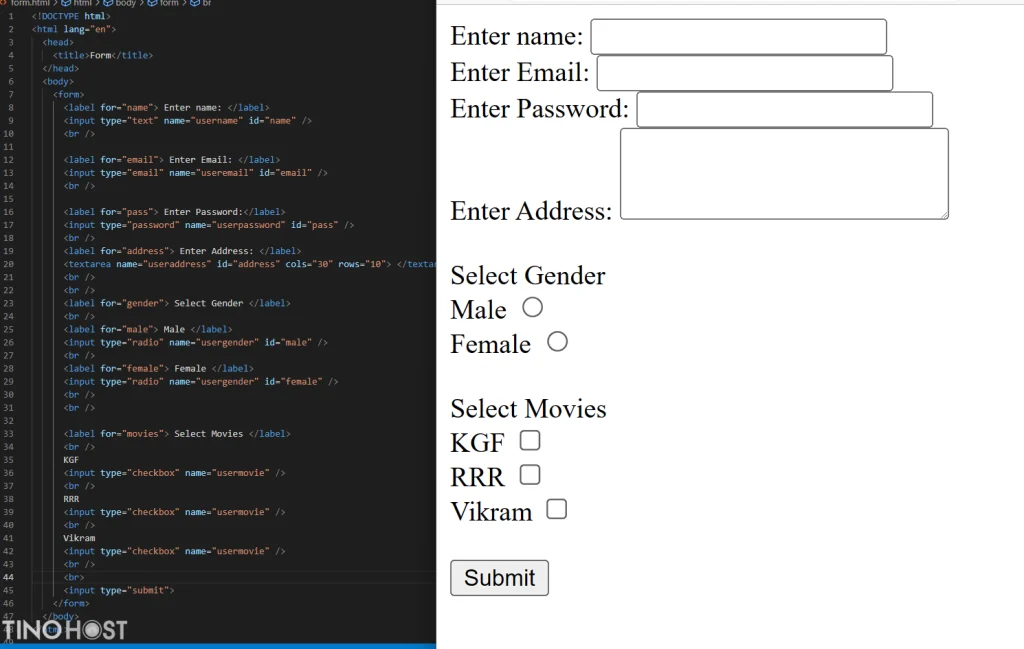Click the br breadcrumb segment
Image resolution: width=1024 pixels, height=649 pixels.
[x=201, y=3]
